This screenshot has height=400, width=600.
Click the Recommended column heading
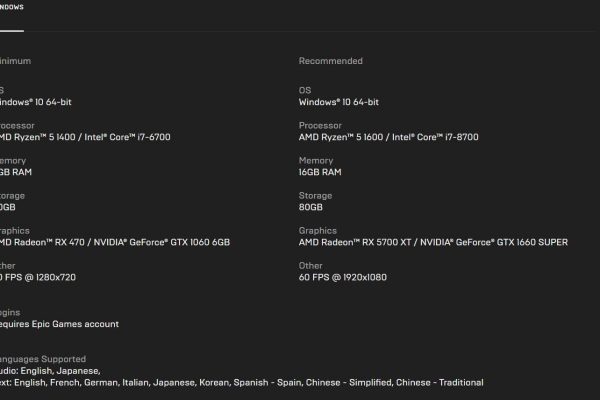tap(331, 61)
